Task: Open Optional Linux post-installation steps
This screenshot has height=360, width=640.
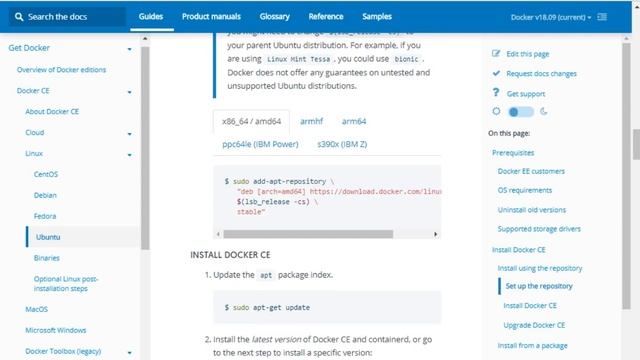Action: 66,284
